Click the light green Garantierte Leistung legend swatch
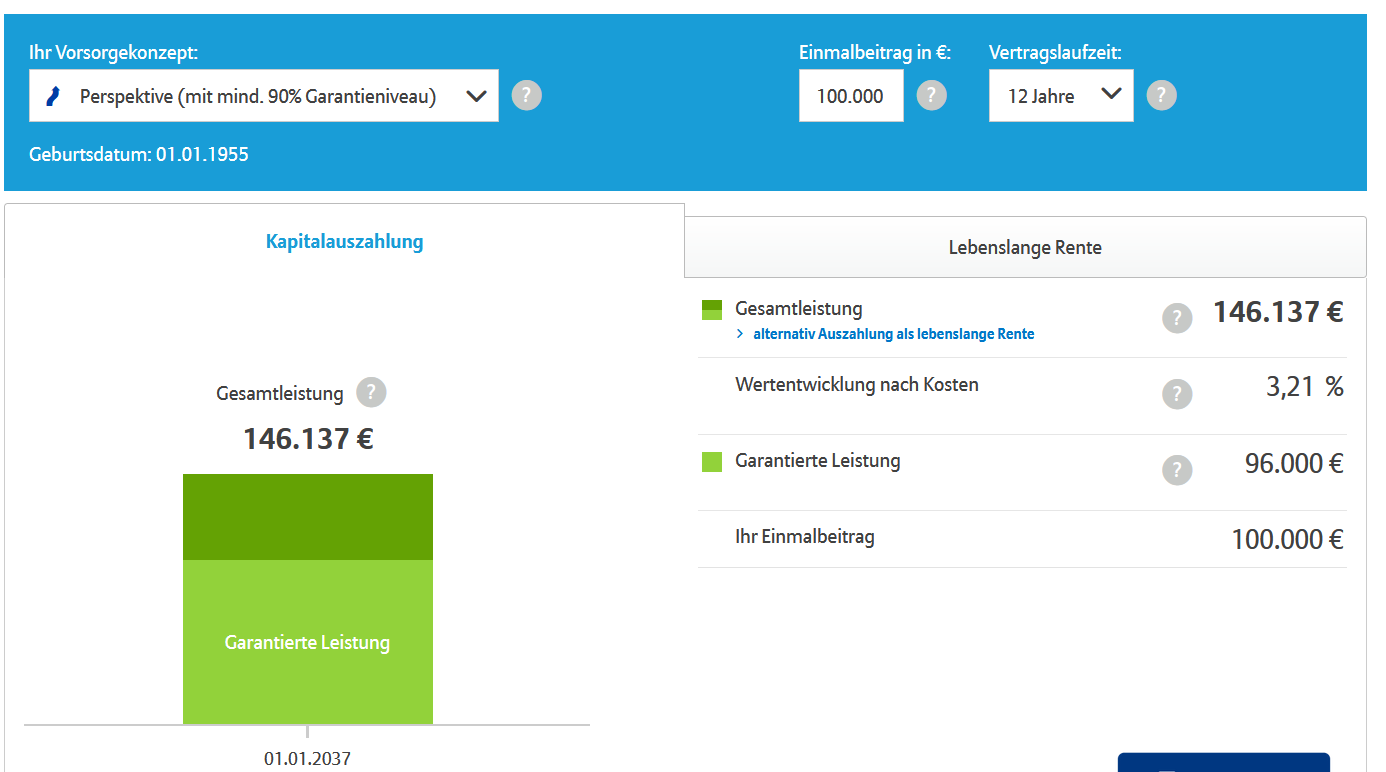 [x=712, y=462]
